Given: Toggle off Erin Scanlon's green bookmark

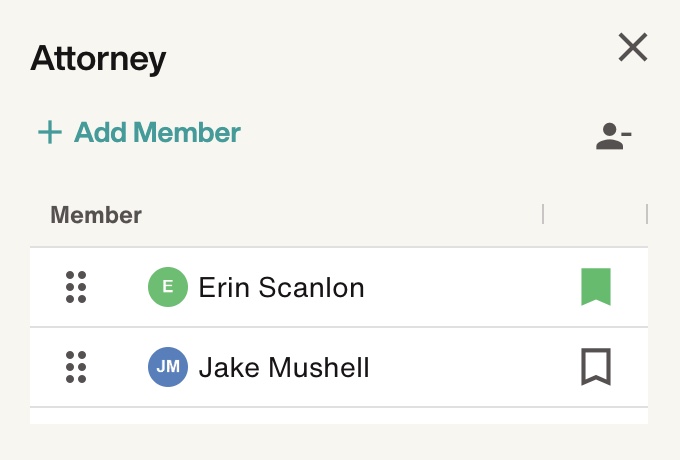Looking at the screenshot, I should 596,287.
